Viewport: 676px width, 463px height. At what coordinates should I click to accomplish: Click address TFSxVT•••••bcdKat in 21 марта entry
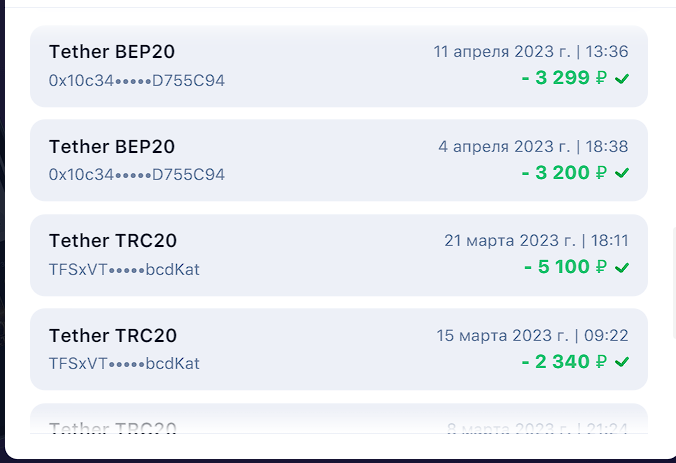click(x=124, y=269)
